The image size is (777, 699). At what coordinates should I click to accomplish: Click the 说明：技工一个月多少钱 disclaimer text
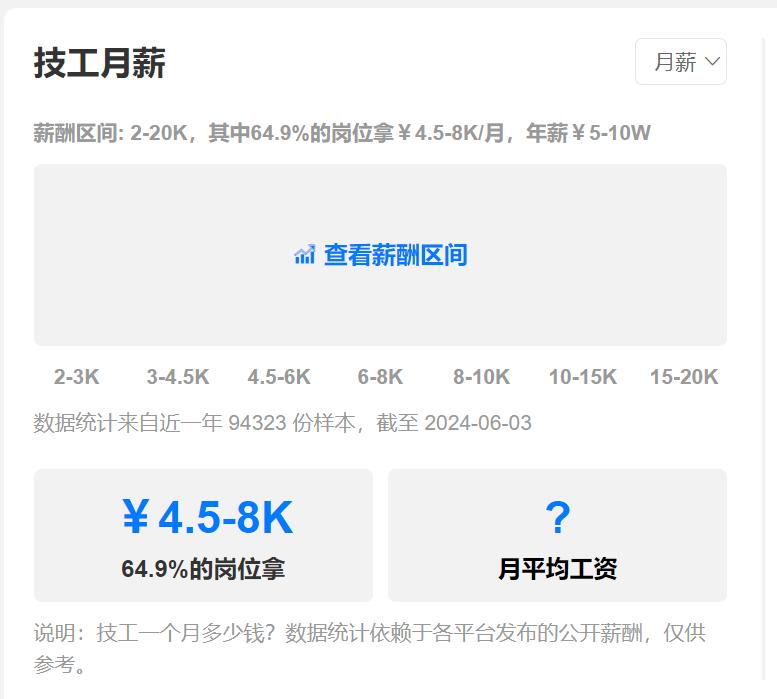point(370,648)
